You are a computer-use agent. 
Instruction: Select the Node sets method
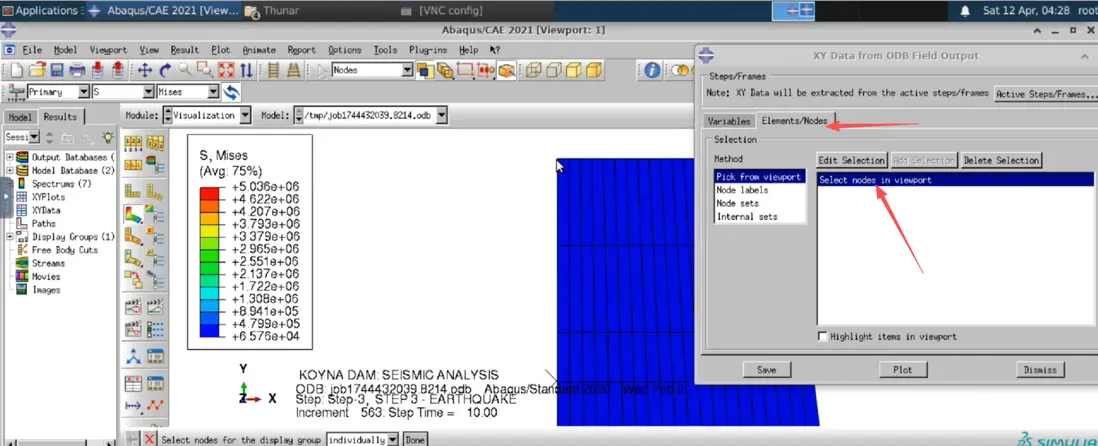759,203
